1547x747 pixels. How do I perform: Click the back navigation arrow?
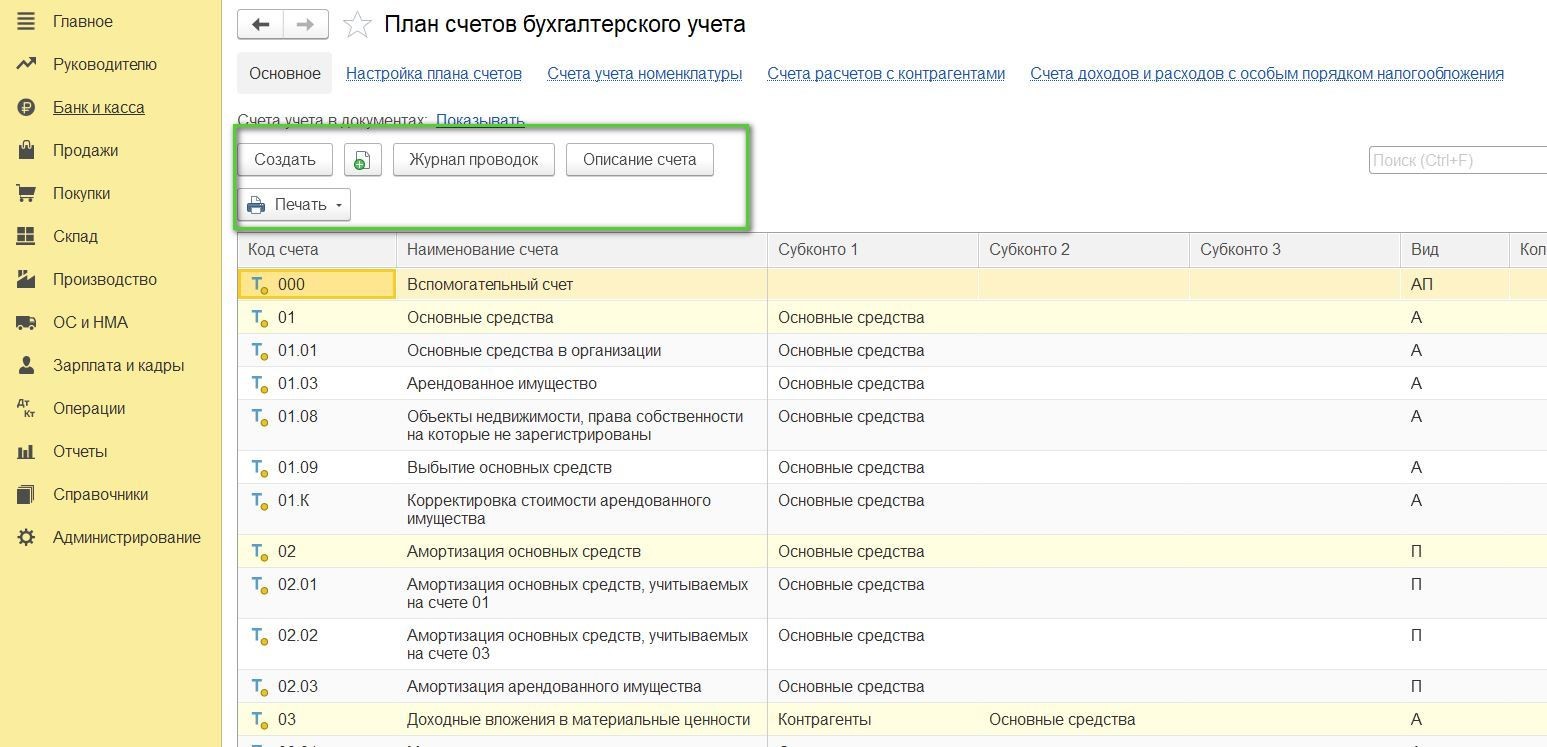pyautogui.click(x=261, y=25)
